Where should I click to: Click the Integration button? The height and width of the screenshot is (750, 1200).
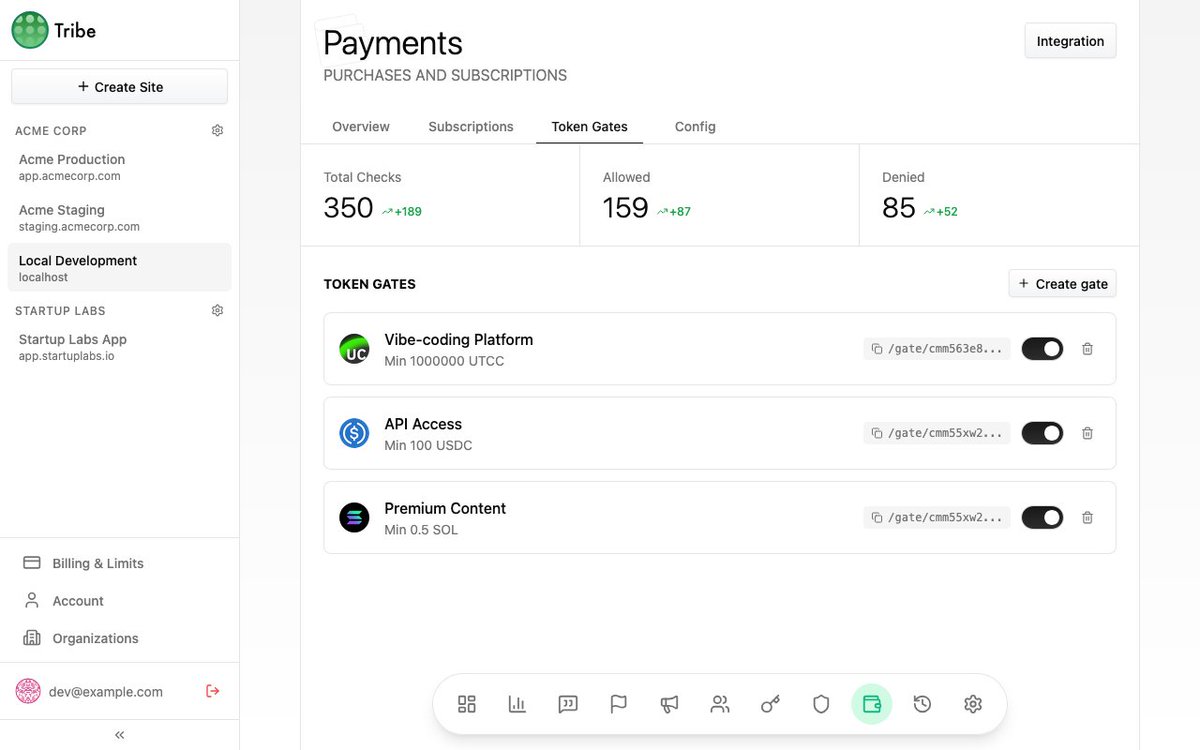1070,41
